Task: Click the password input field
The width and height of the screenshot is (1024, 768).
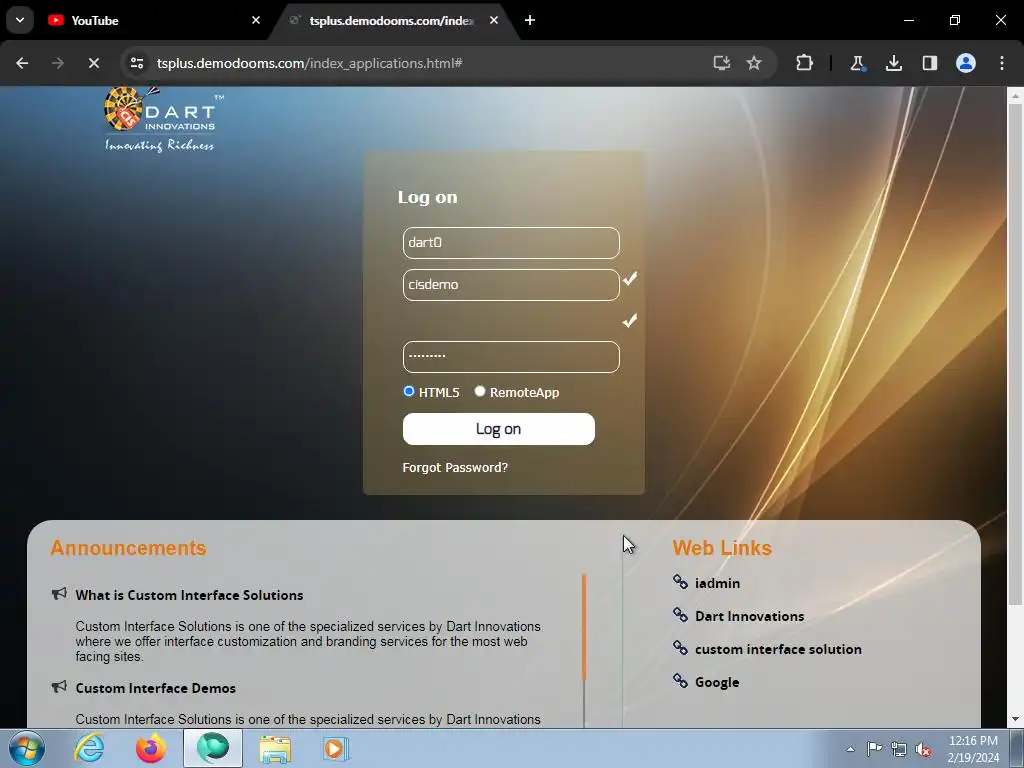Action: click(511, 357)
